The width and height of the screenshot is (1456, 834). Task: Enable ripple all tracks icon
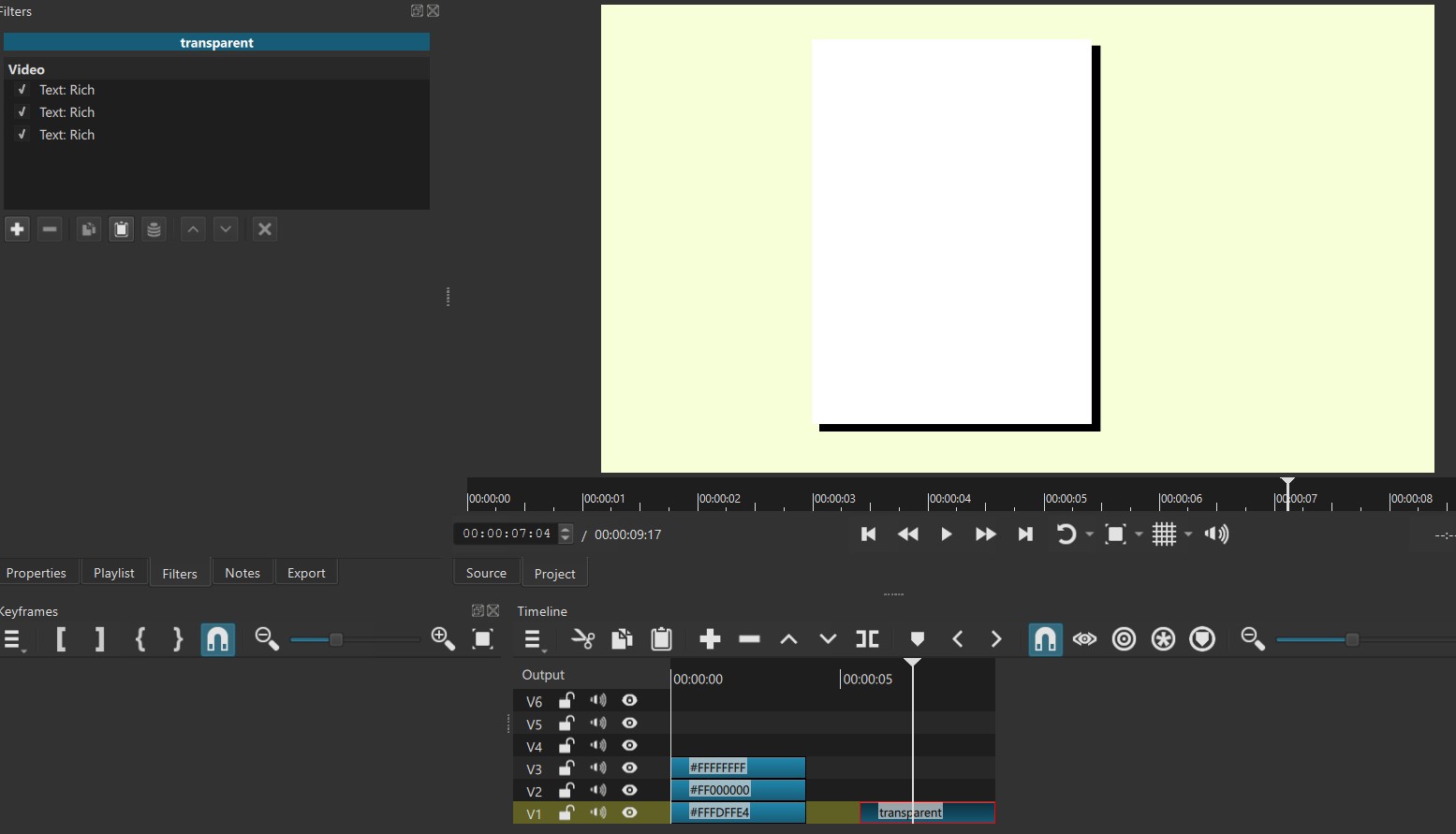pos(1163,639)
